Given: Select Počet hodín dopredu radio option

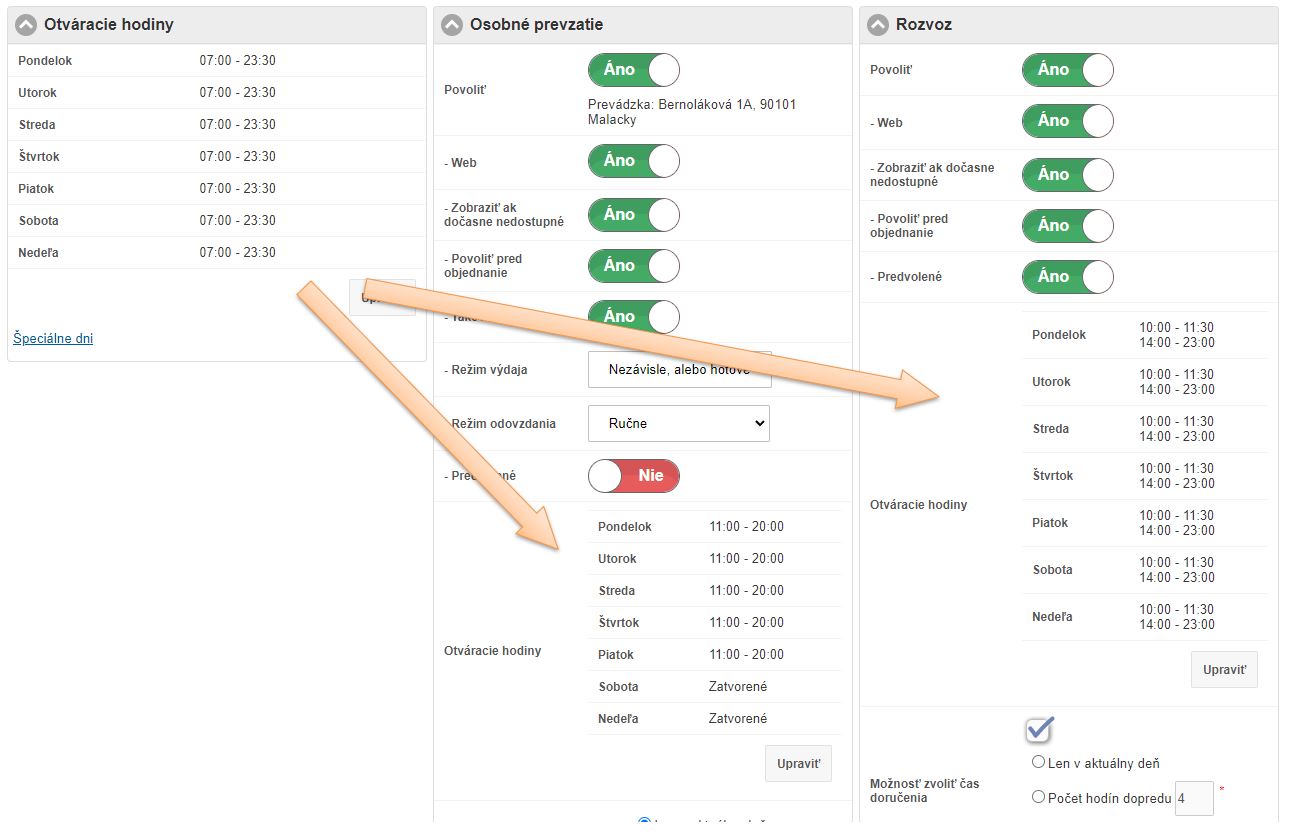Looking at the screenshot, I should pos(1038,797).
